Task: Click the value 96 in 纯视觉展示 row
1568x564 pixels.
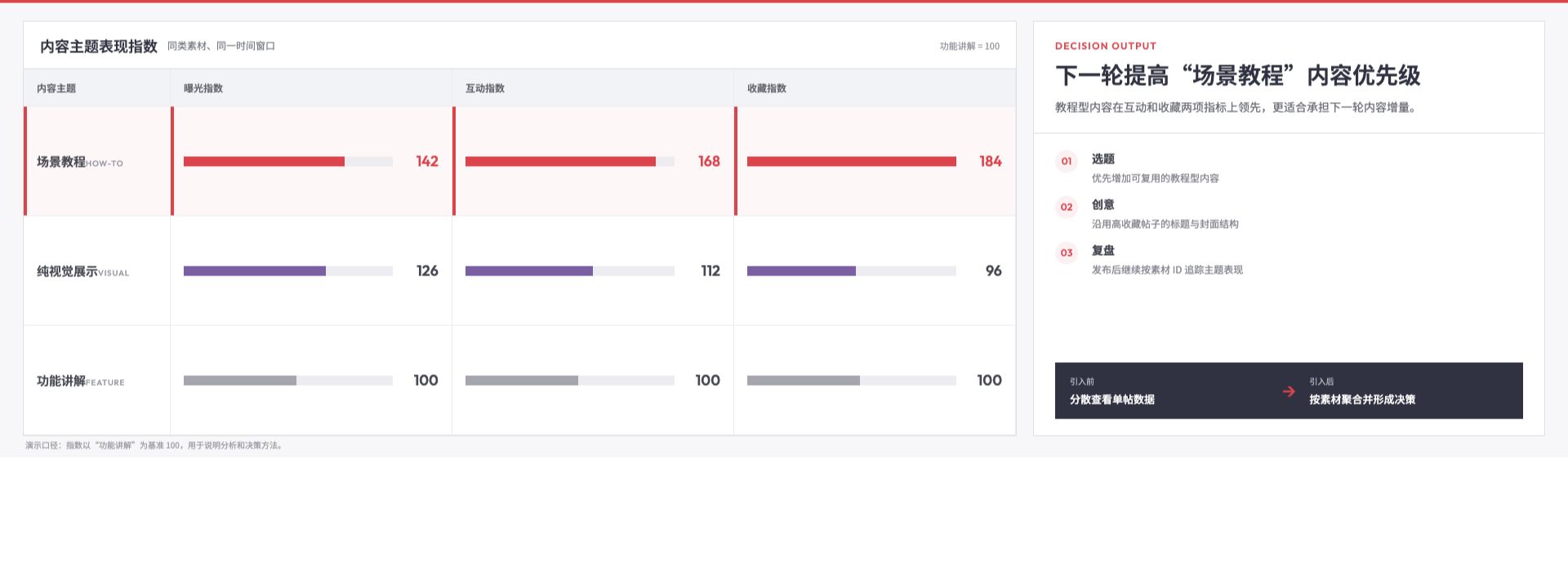Action: [993, 271]
